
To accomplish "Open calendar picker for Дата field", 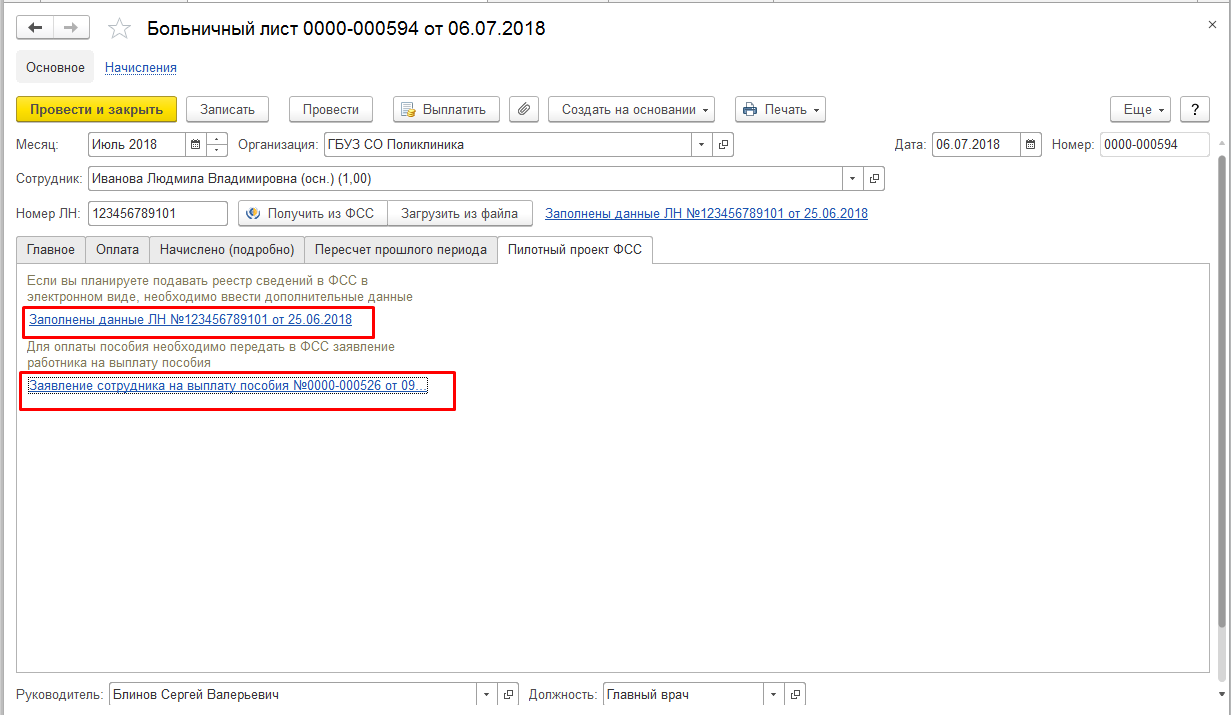I will 1031,145.
